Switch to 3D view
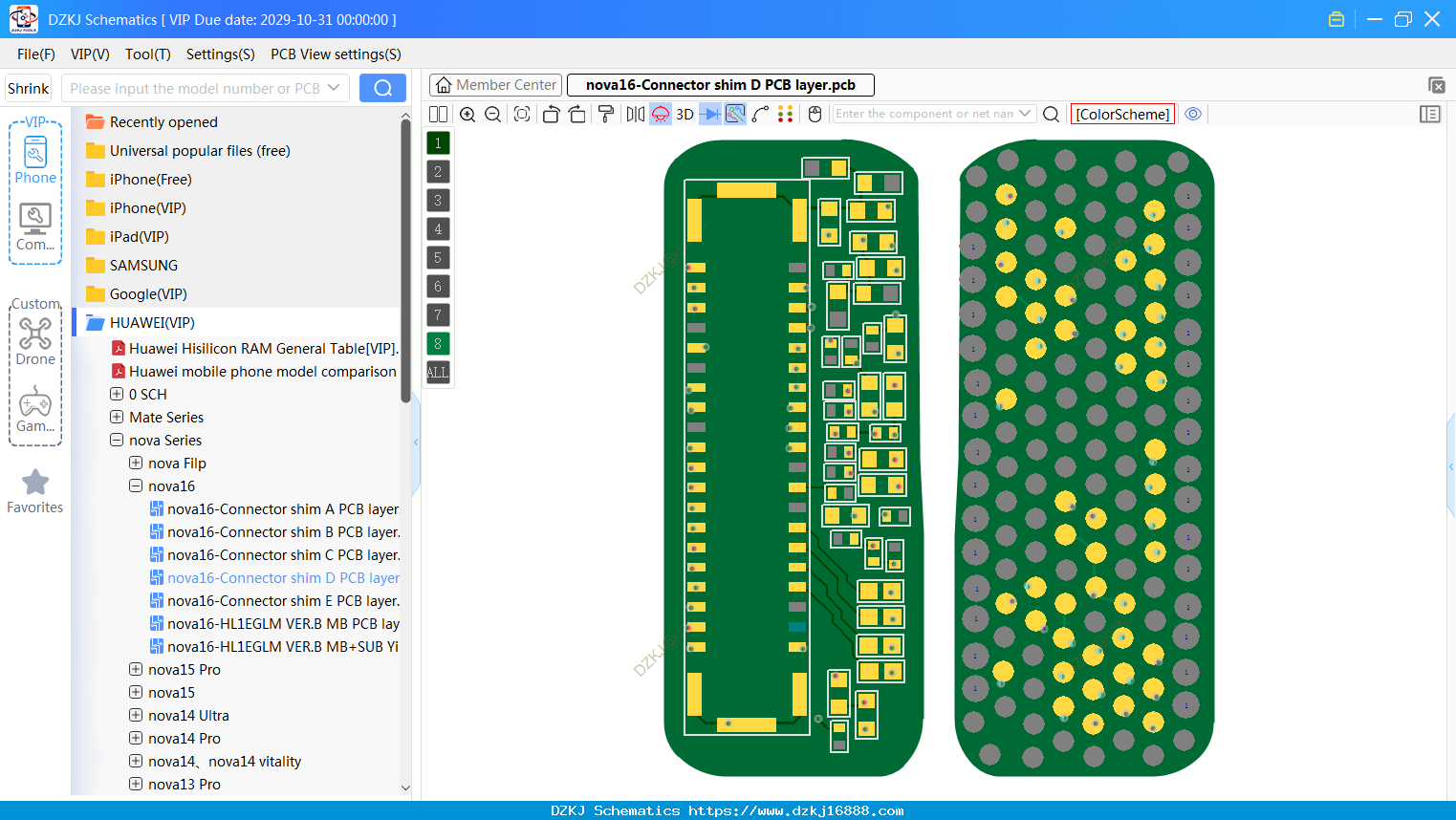1456x820 pixels. click(x=685, y=114)
